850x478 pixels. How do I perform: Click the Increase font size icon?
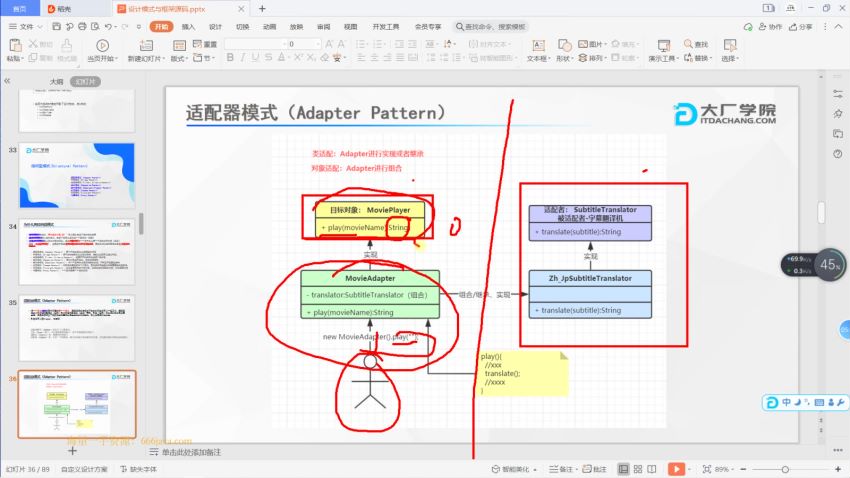pyautogui.click(x=329, y=44)
